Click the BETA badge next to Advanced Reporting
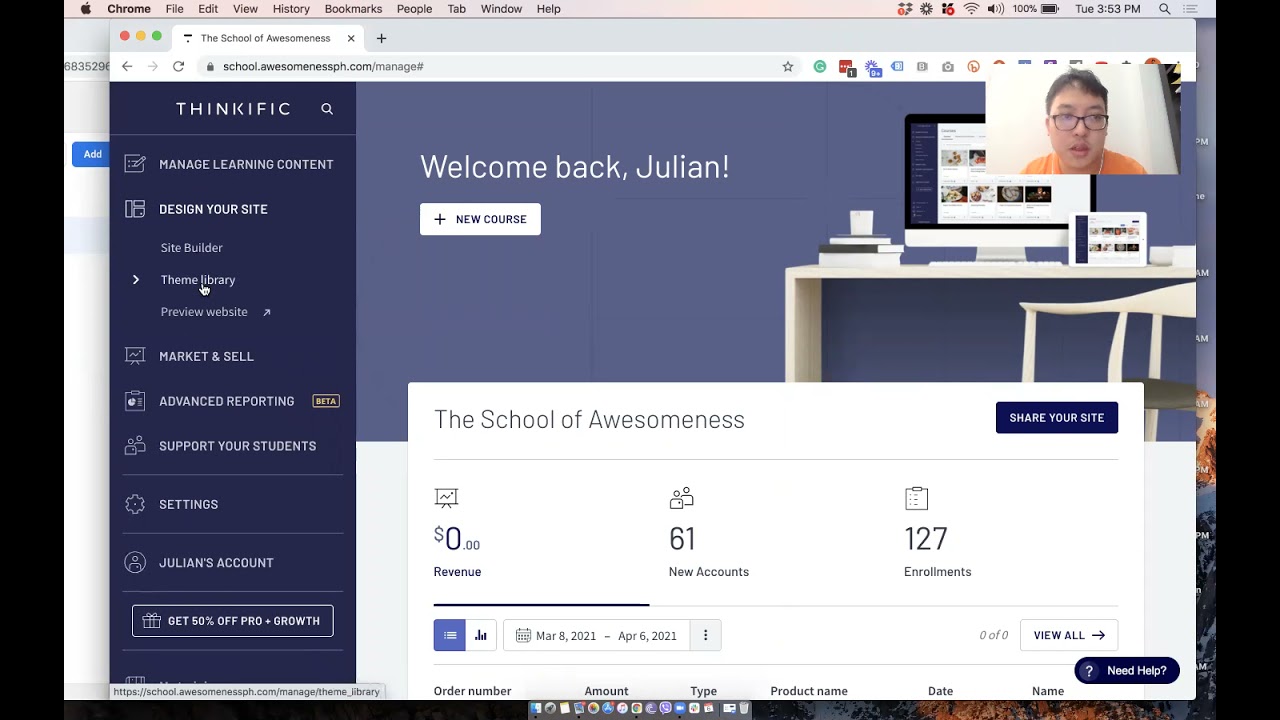This screenshot has height=720, width=1280. 326,401
